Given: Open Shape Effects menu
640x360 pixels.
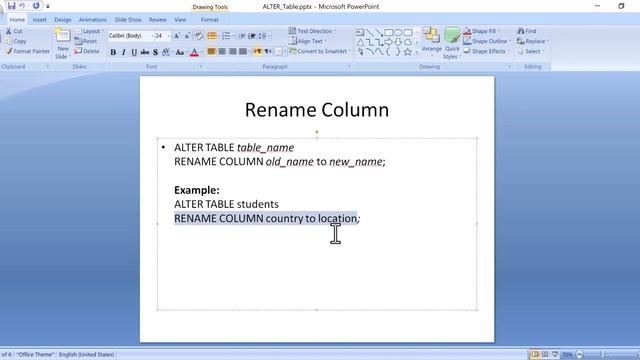Looking at the screenshot, I should coord(487,51).
